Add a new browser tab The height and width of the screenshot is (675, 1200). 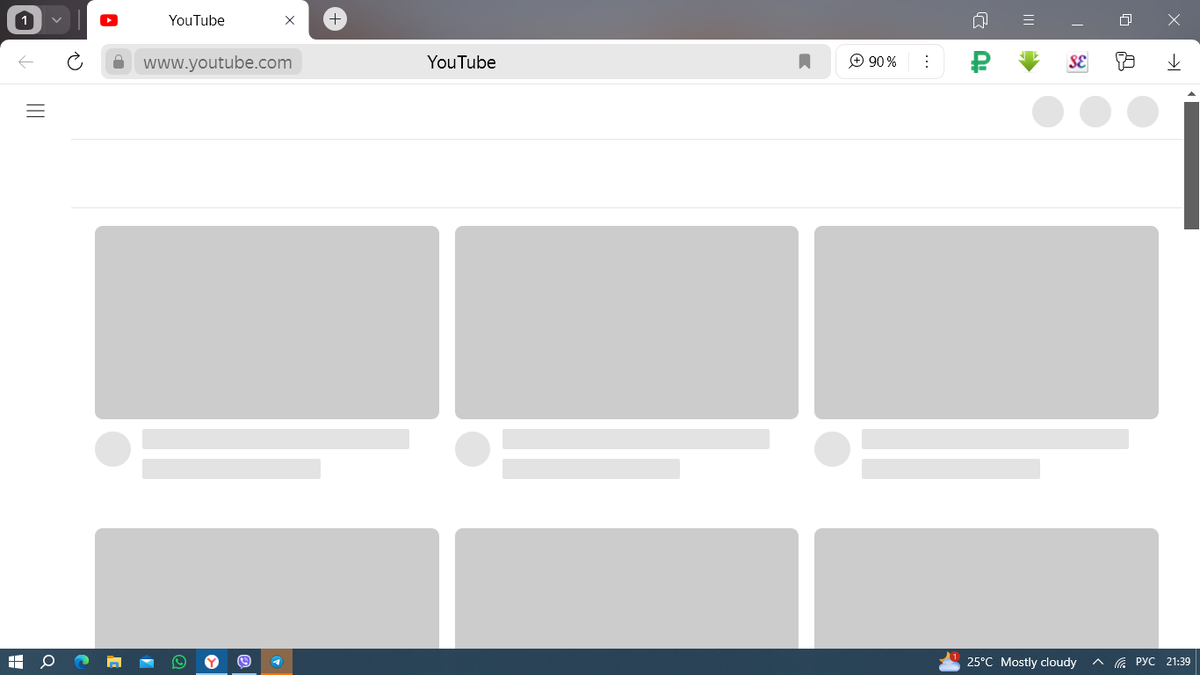335,18
